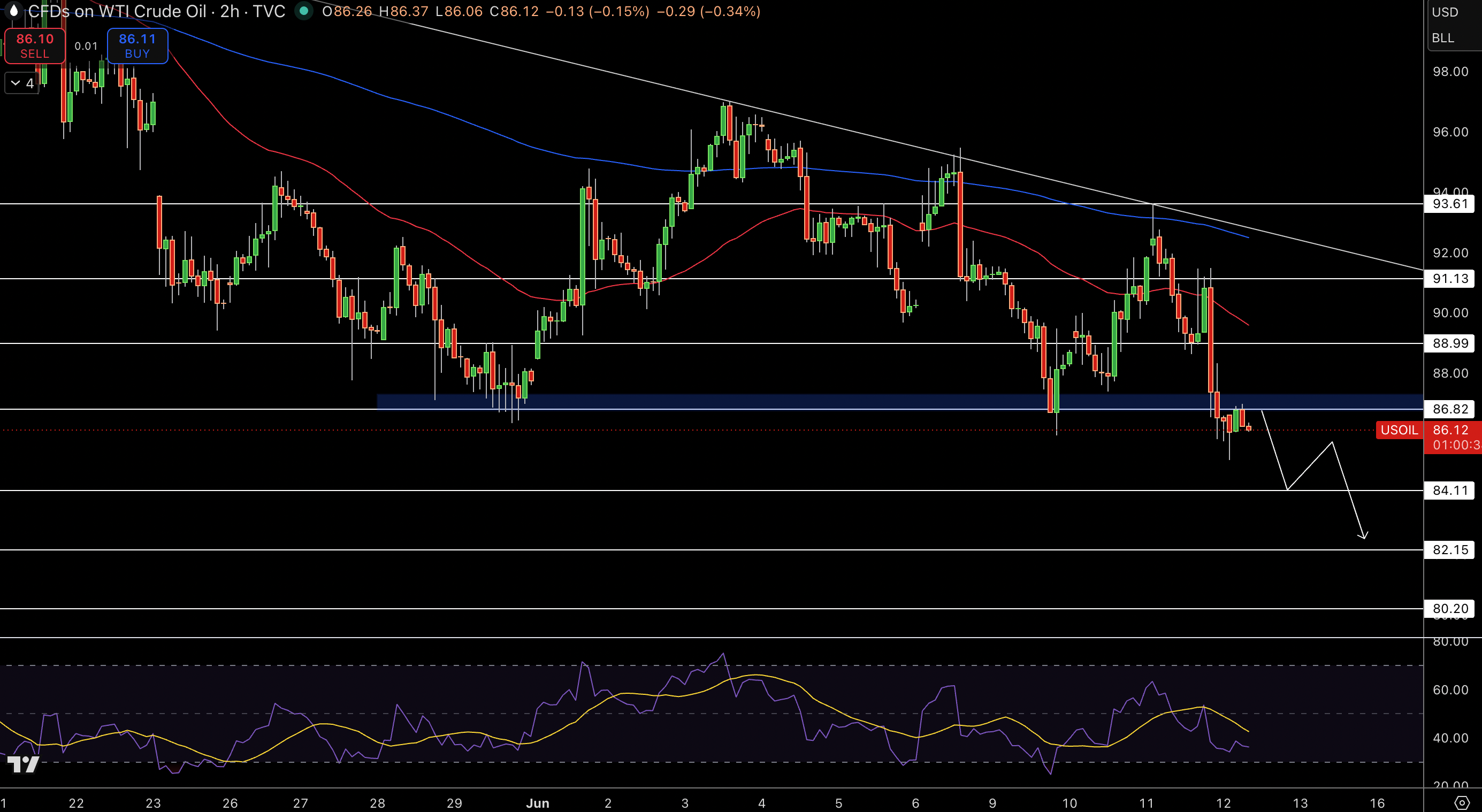Open the chart settings gear icon
The height and width of the screenshot is (812, 1482).
point(1462,803)
